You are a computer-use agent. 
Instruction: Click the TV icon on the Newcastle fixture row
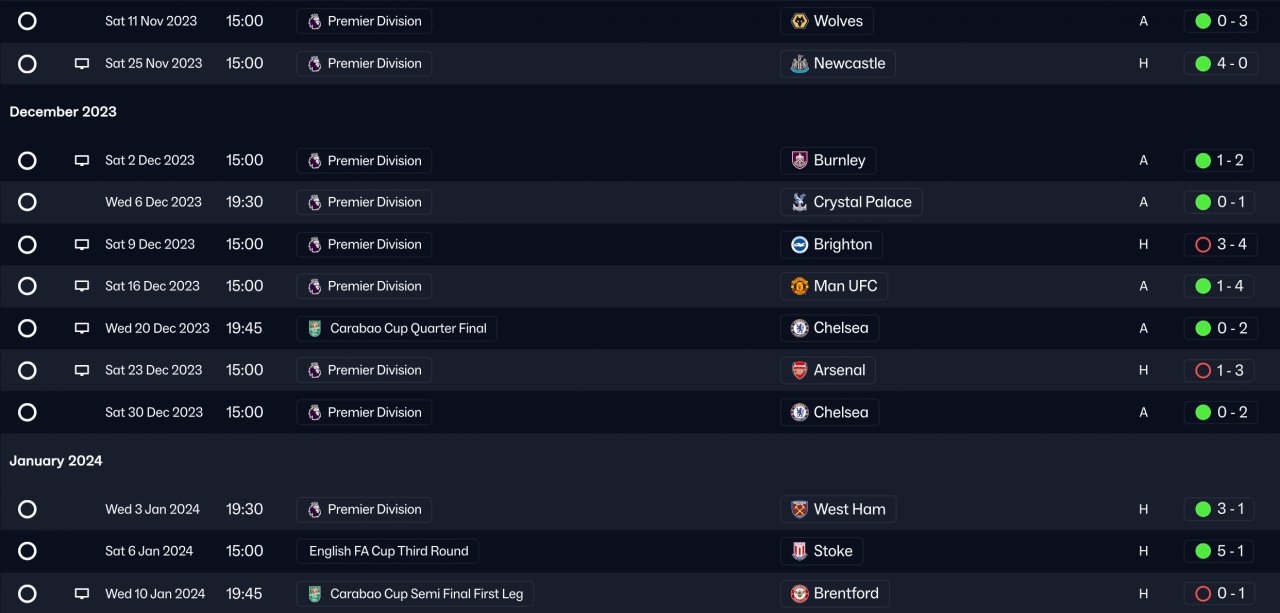click(x=82, y=64)
